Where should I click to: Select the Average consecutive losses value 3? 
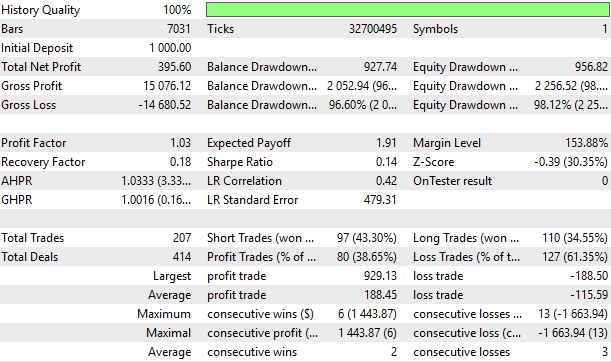coord(604,352)
